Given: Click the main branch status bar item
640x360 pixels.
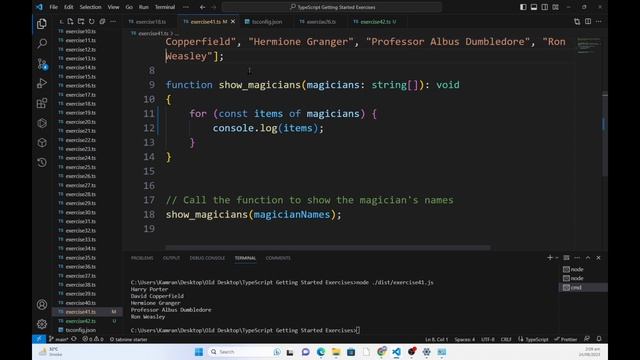Looking at the screenshot, I should coord(59,339).
